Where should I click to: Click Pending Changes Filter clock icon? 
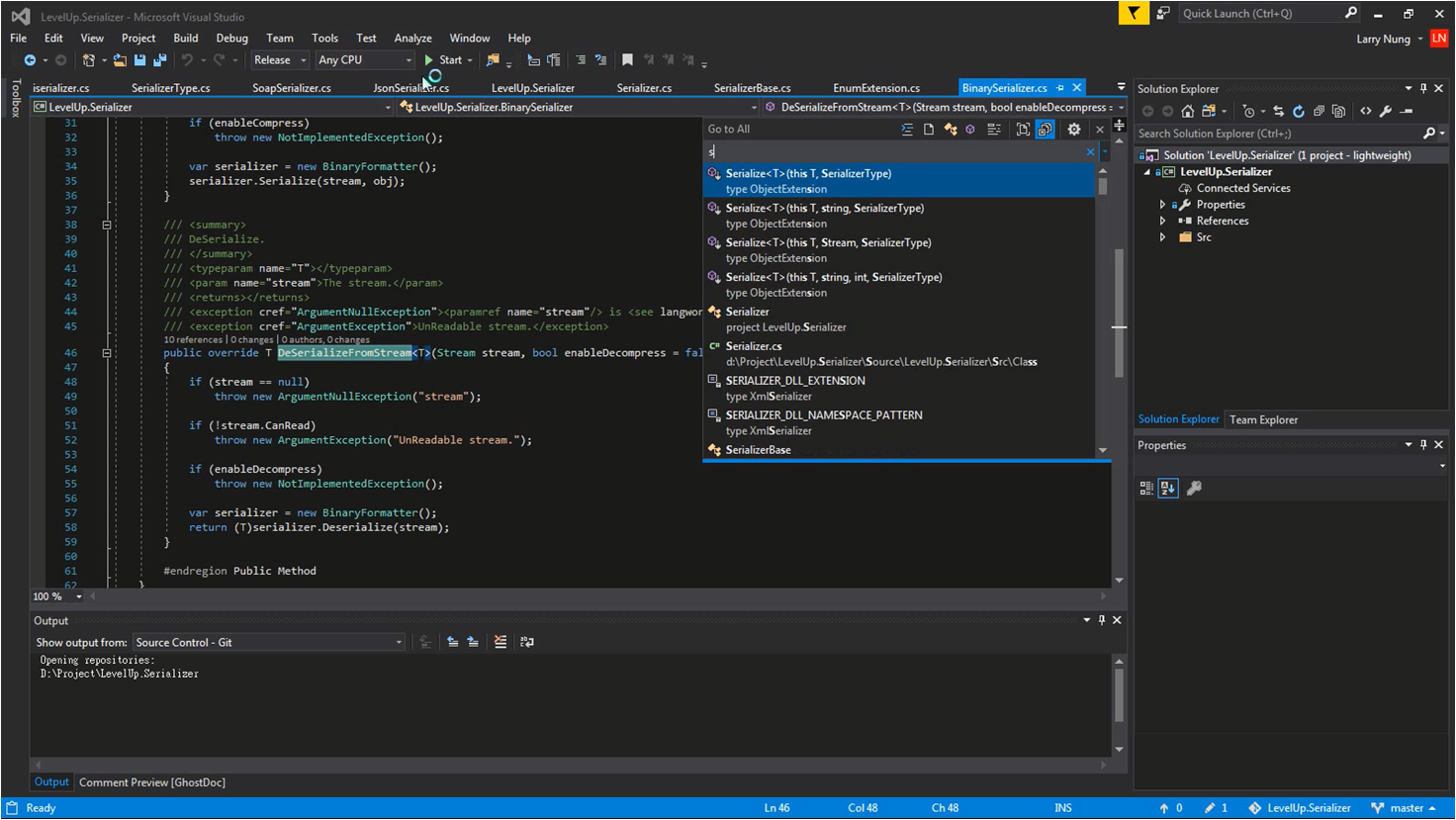(x=1248, y=112)
